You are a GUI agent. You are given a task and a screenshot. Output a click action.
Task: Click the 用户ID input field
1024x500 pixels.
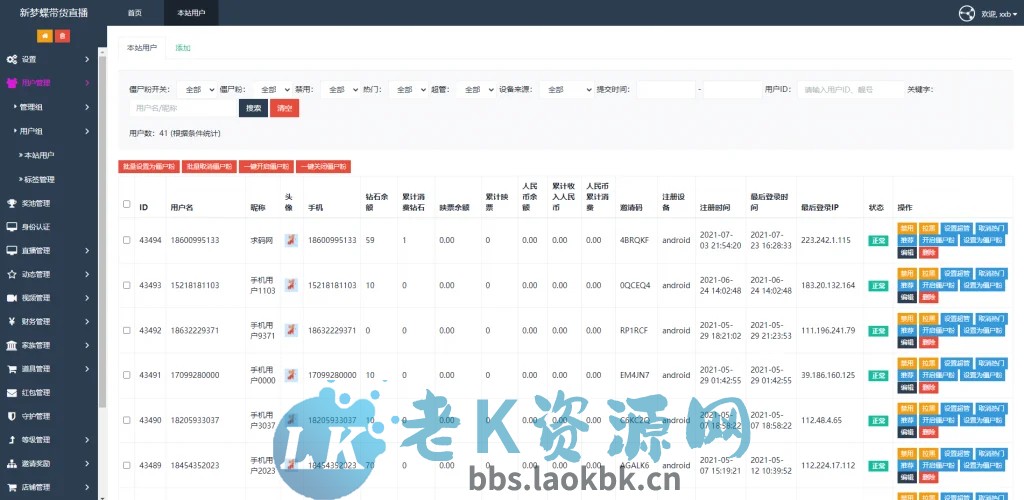(x=850, y=89)
